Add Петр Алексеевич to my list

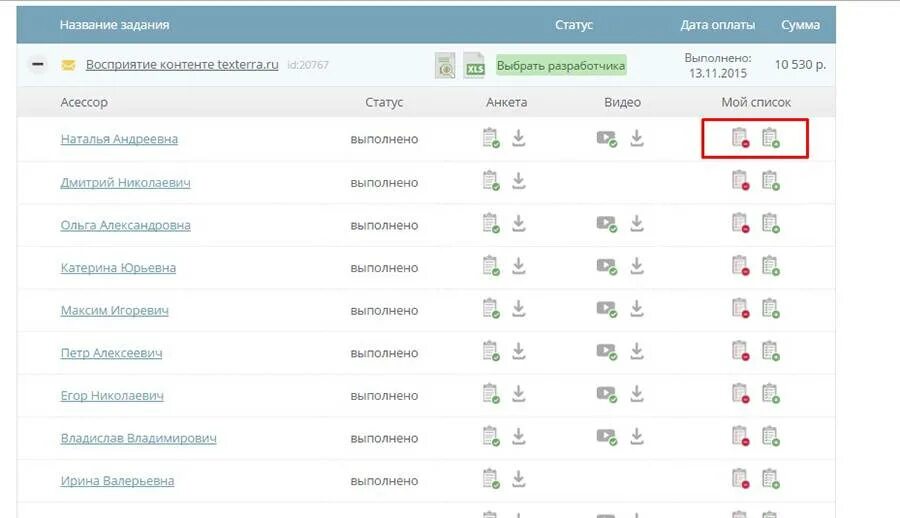click(770, 351)
